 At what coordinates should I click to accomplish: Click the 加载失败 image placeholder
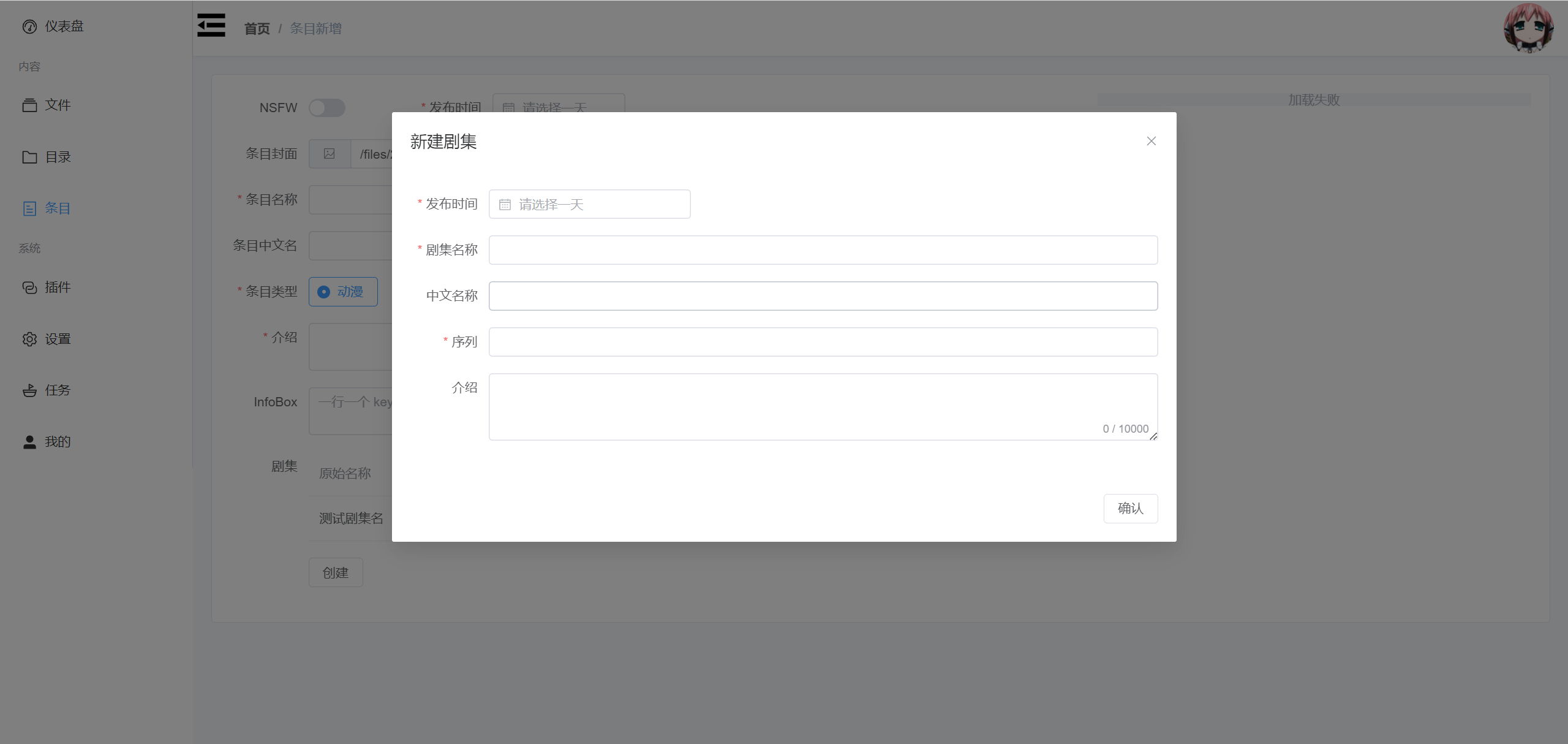[x=1314, y=100]
